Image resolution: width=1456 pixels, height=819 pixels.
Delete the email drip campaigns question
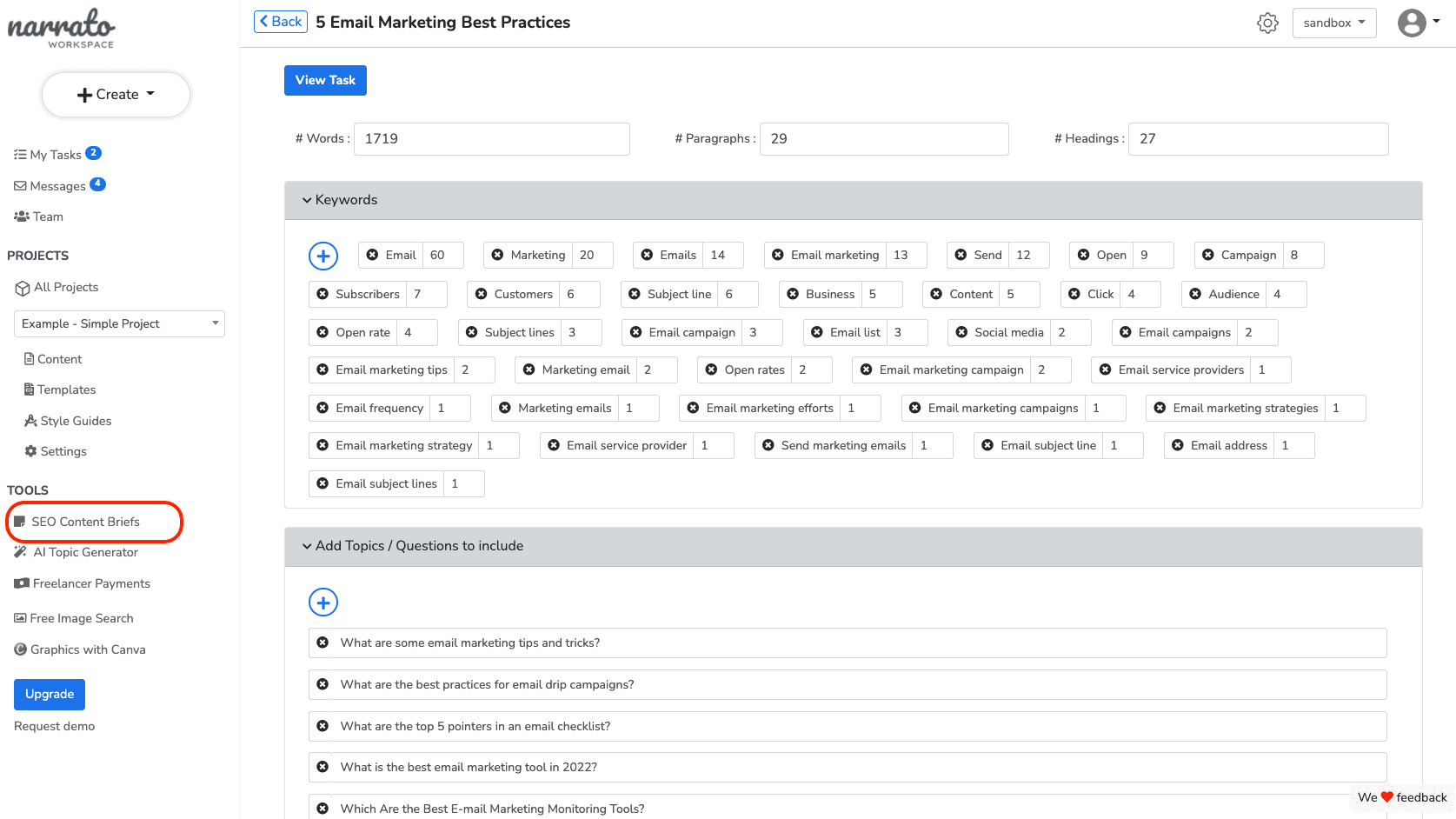click(x=322, y=684)
